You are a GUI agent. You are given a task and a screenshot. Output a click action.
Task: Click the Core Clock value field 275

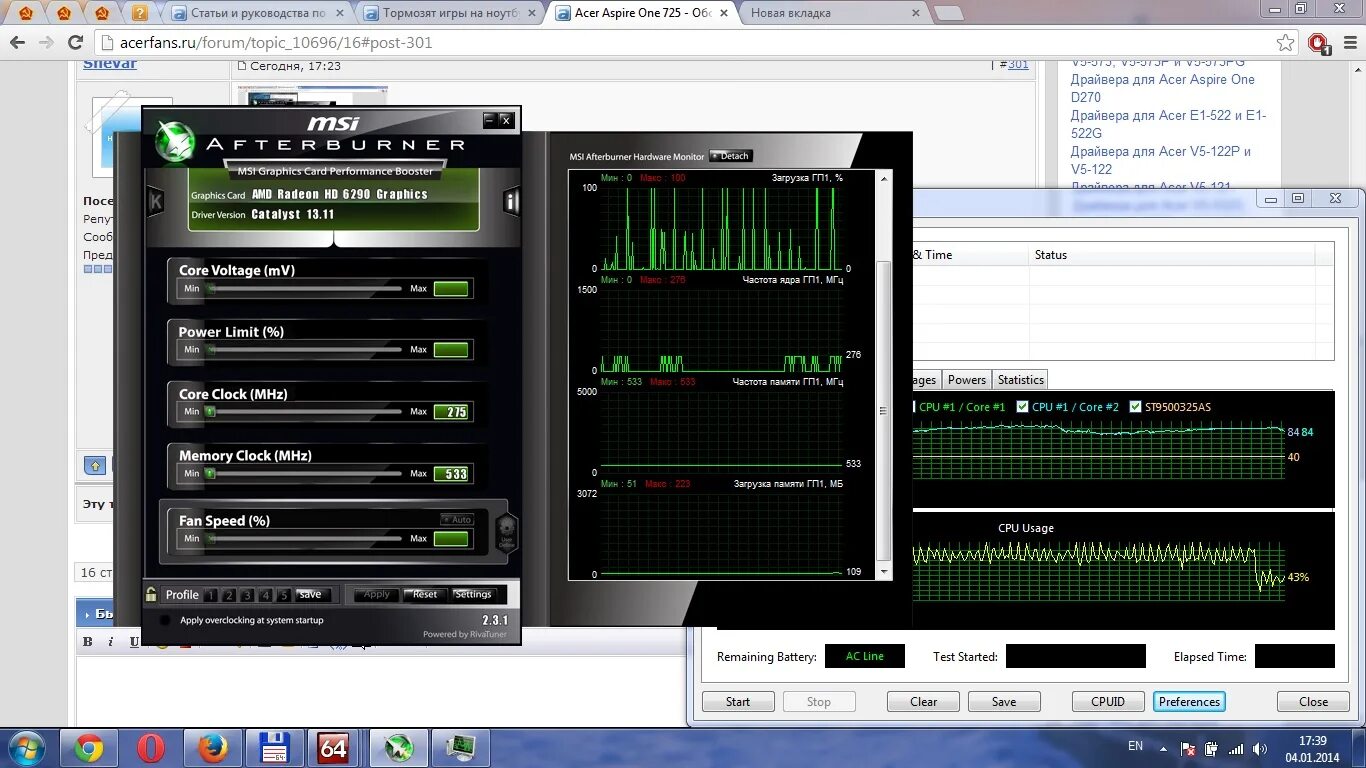(x=451, y=412)
